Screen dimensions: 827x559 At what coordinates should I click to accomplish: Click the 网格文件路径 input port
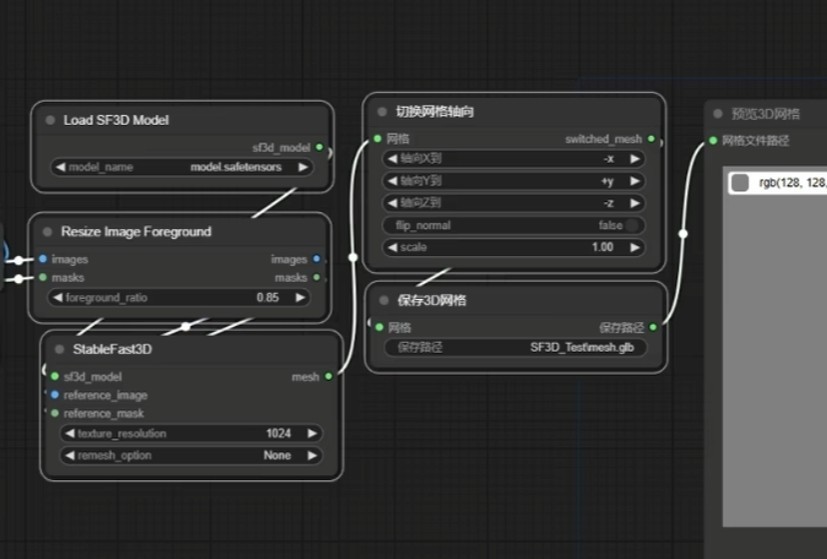[x=713, y=141]
